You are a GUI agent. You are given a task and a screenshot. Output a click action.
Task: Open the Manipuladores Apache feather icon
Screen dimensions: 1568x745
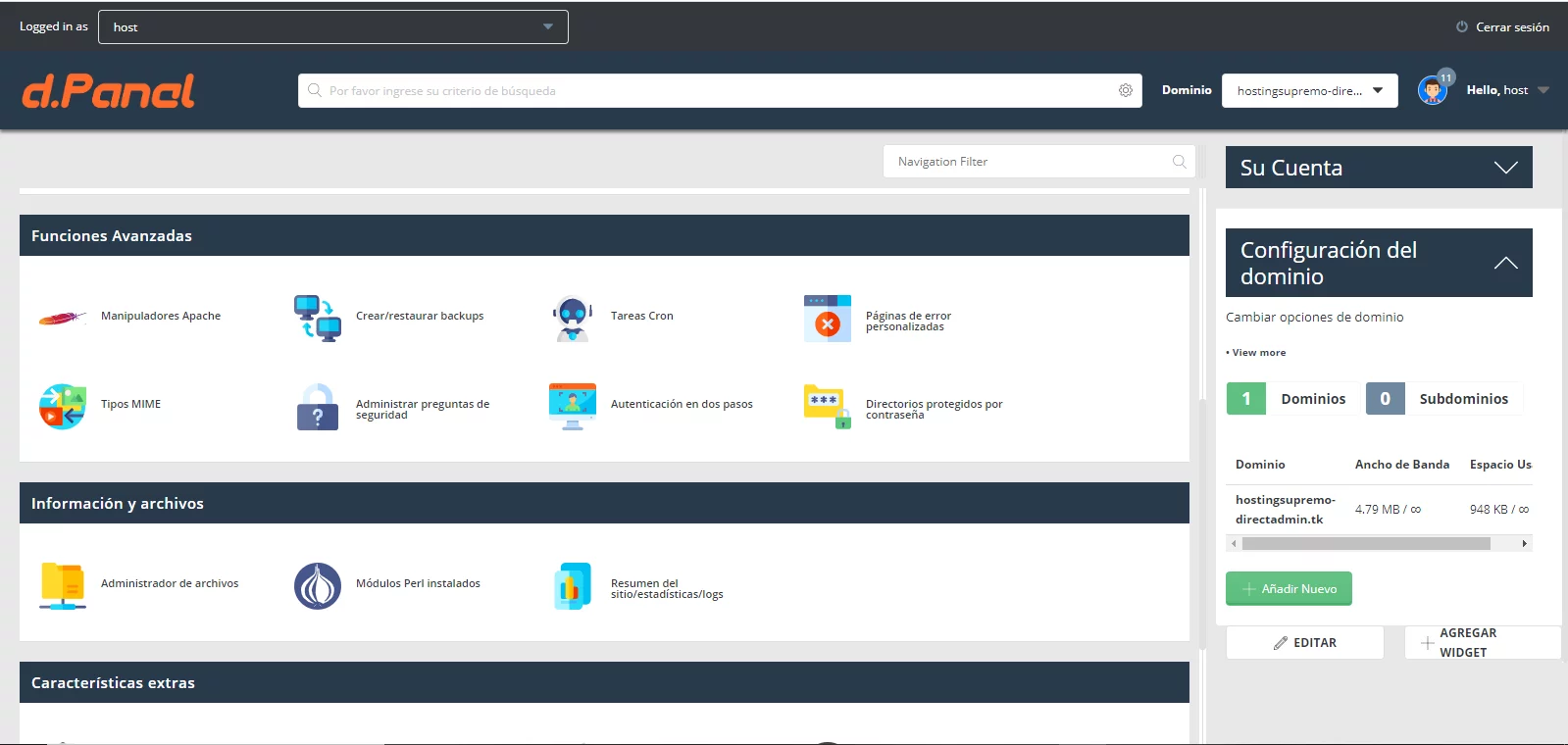pyautogui.click(x=62, y=318)
